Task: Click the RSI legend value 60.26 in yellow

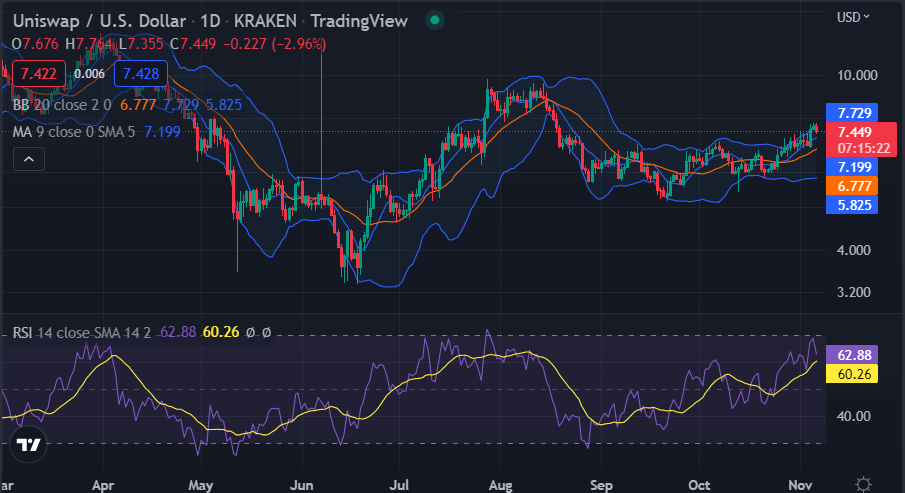Action: click(x=221, y=332)
